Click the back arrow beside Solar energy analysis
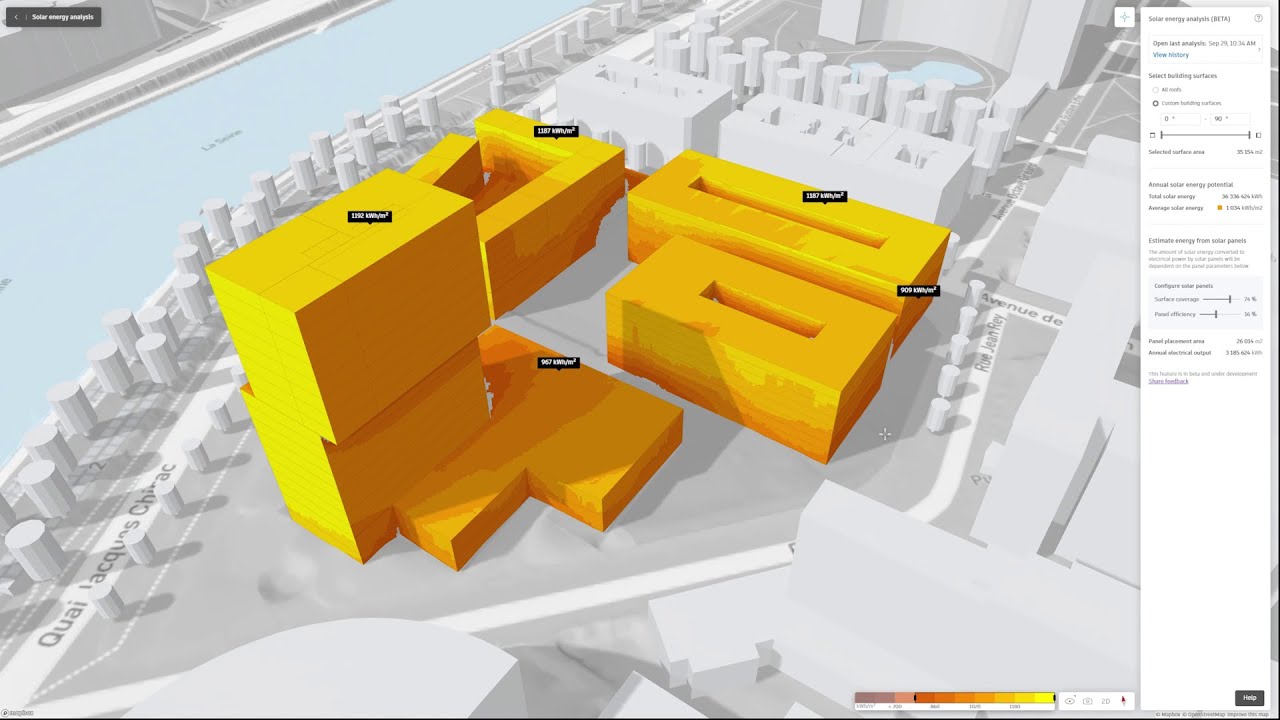 pos(16,16)
